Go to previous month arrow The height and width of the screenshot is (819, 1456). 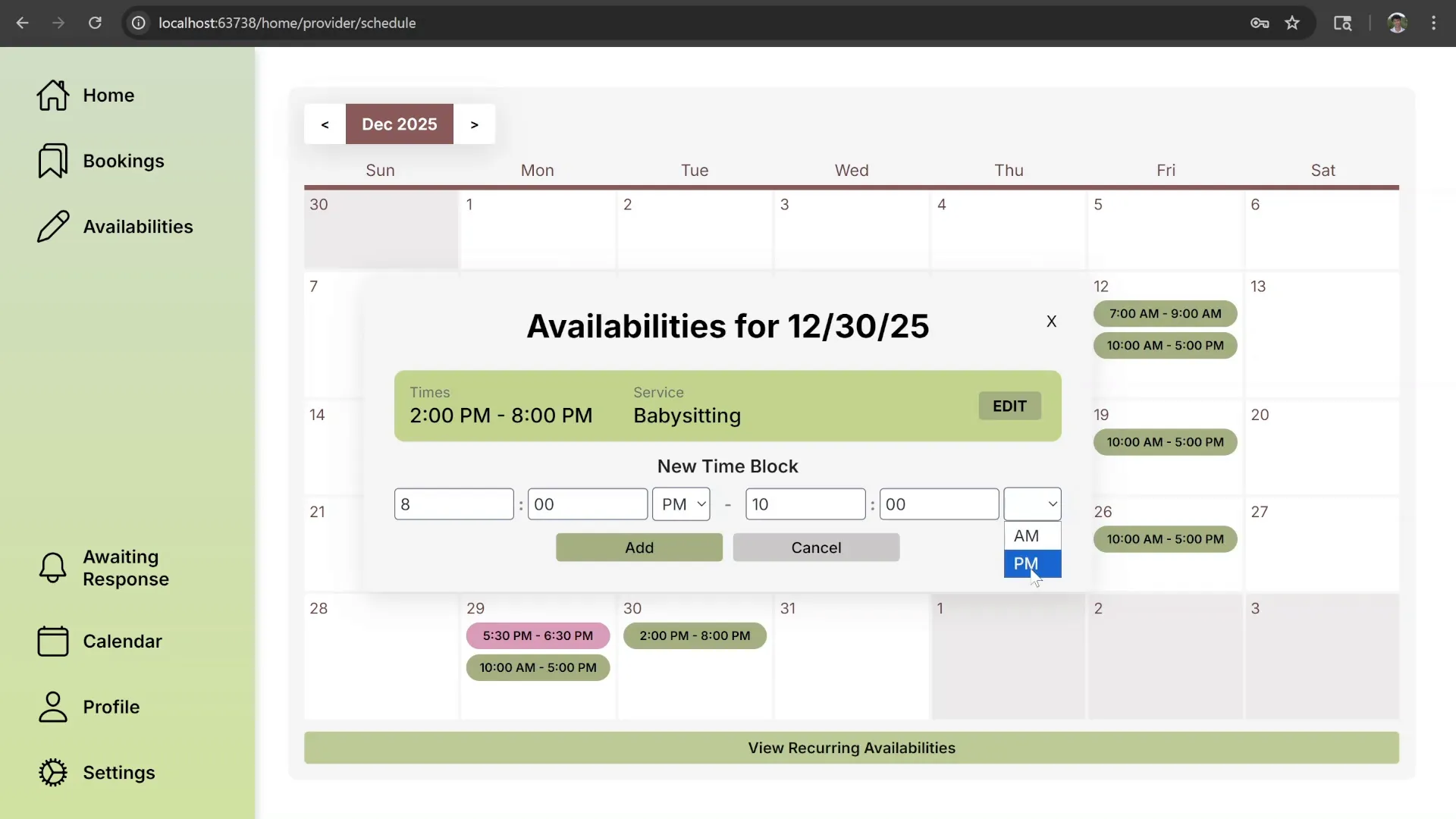pyautogui.click(x=325, y=124)
